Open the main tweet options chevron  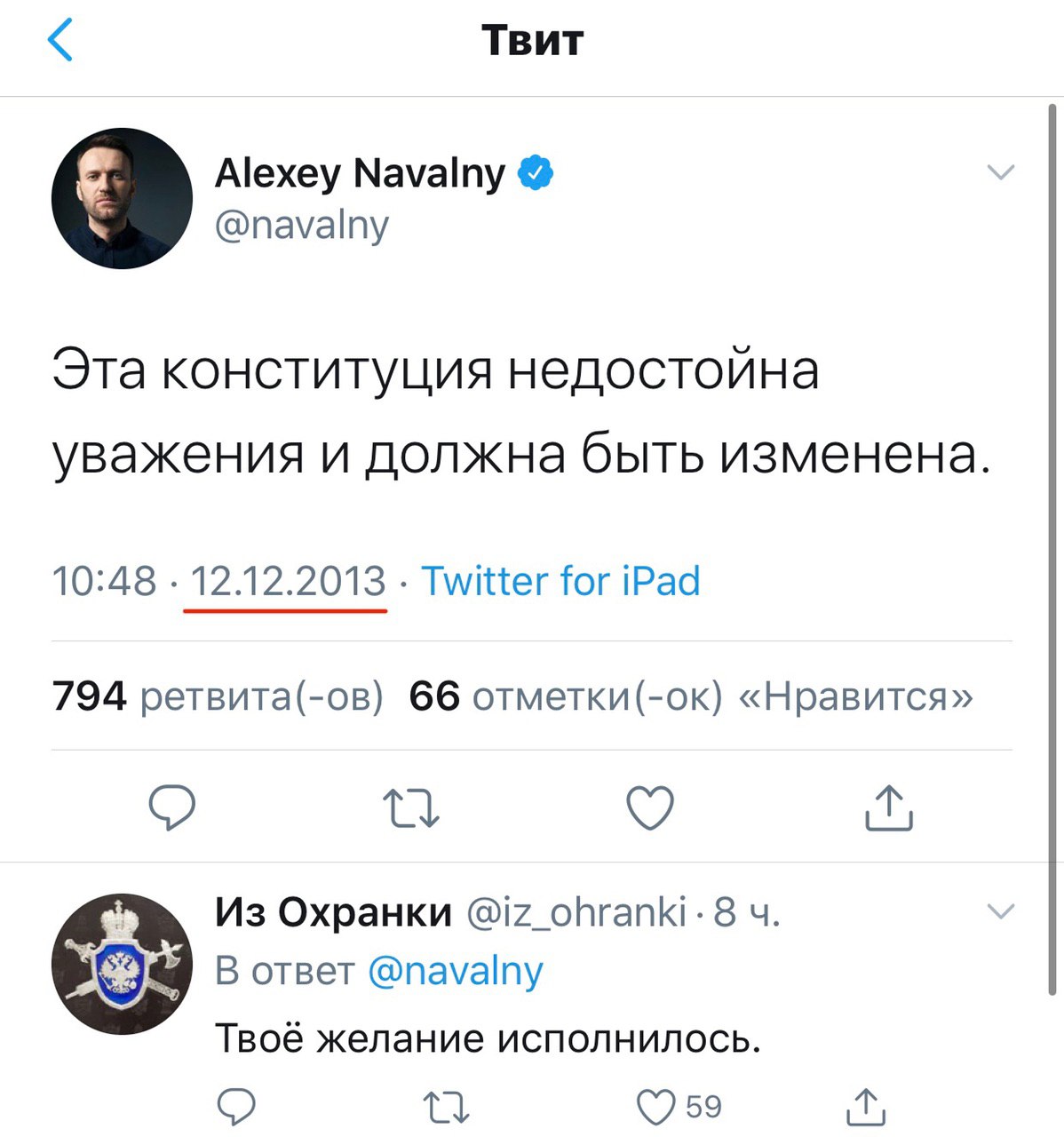pos(1001,172)
